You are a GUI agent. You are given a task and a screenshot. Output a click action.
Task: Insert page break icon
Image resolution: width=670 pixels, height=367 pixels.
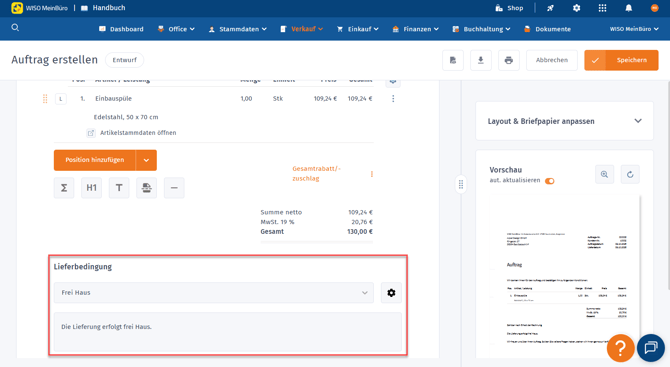click(x=147, y=188)
